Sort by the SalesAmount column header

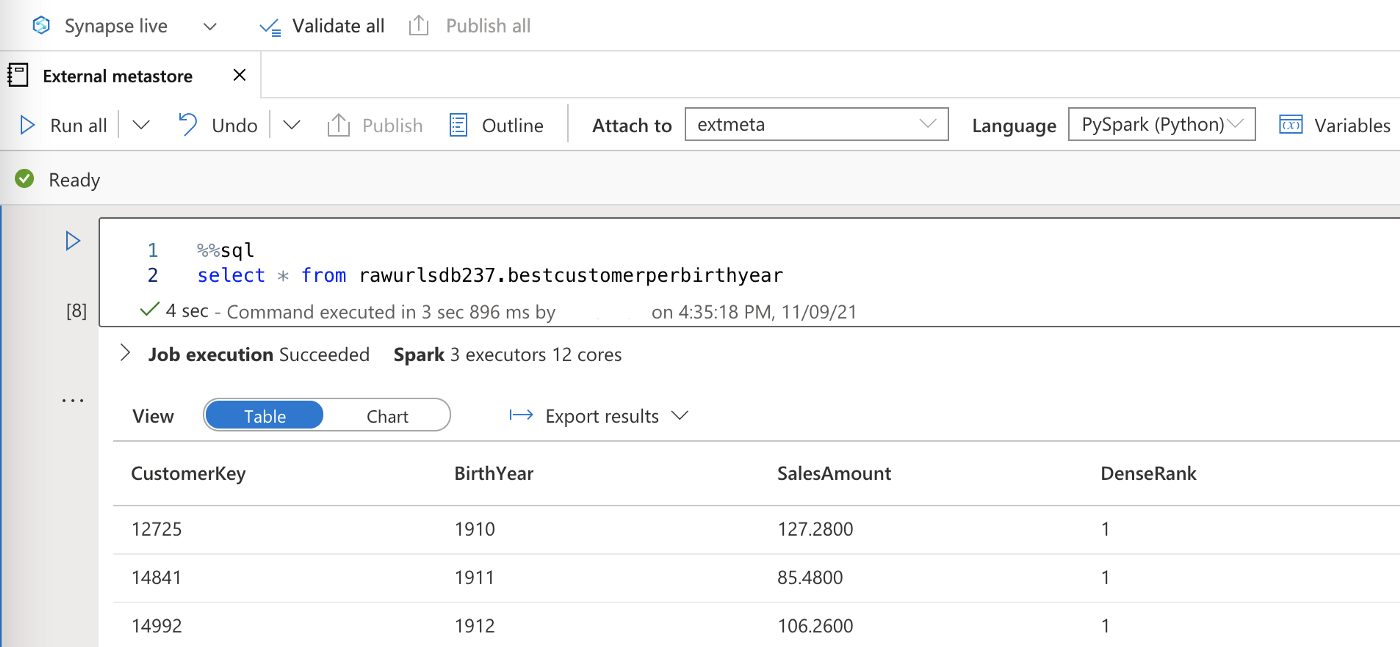pyautogui.click(x=834, y=473)
